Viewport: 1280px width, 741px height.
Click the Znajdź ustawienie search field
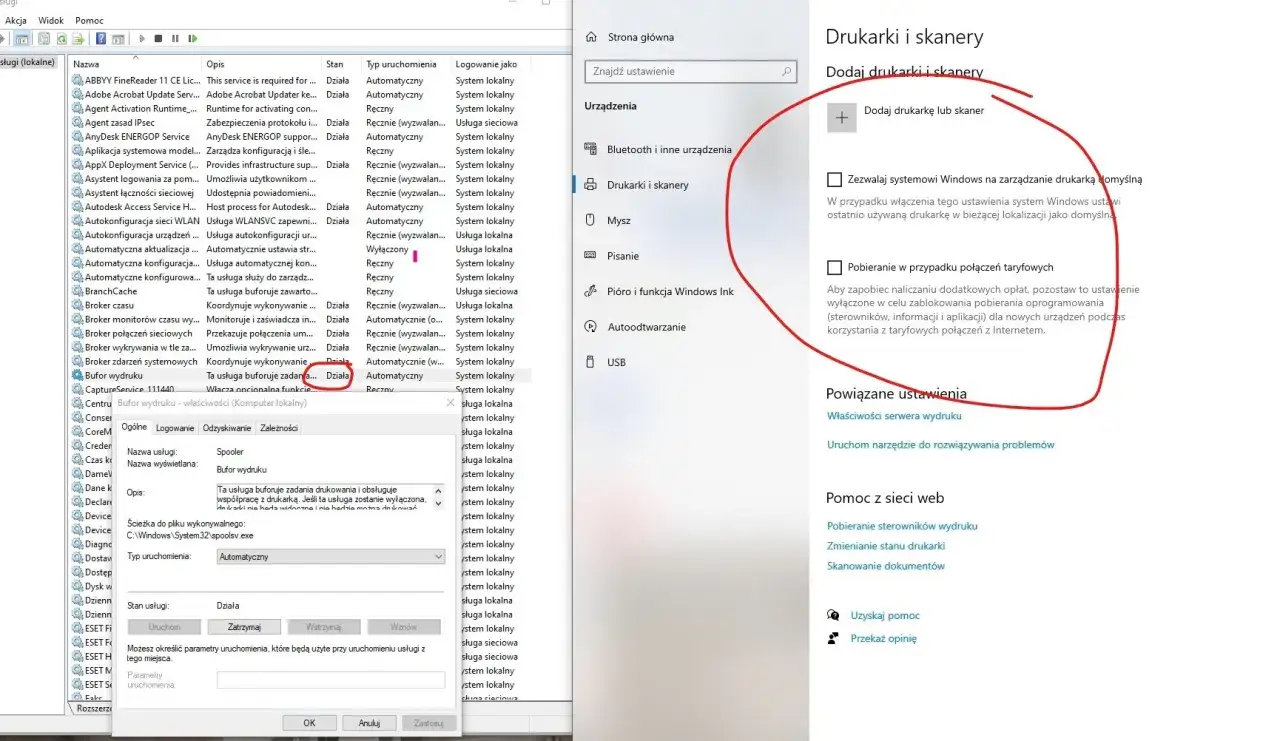(690, 72)
